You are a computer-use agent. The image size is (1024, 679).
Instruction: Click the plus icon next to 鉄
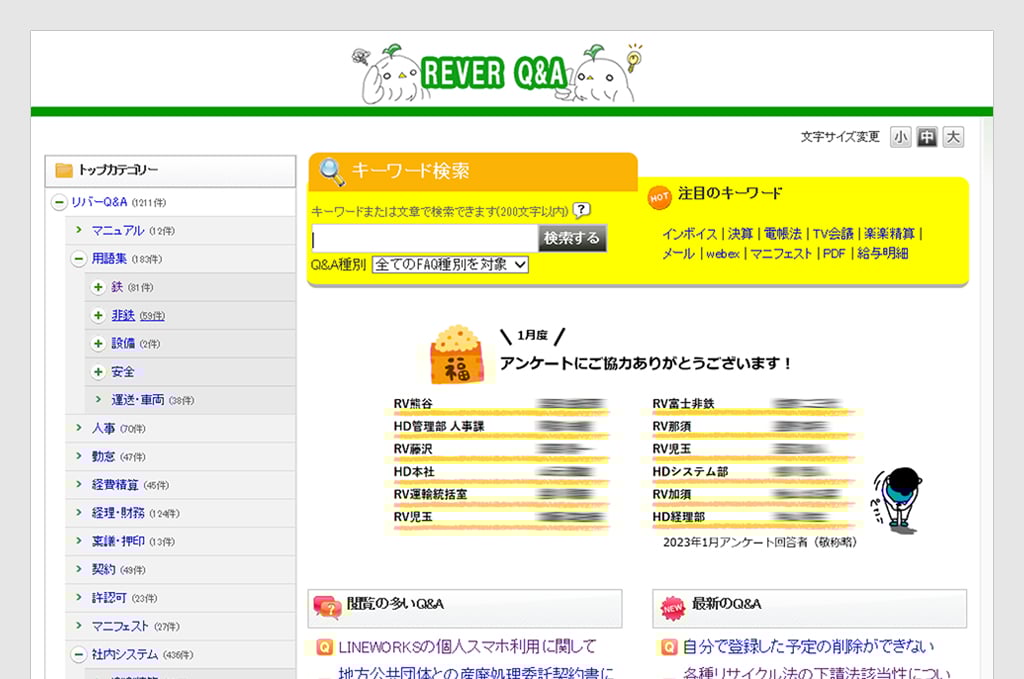[98, 287]
